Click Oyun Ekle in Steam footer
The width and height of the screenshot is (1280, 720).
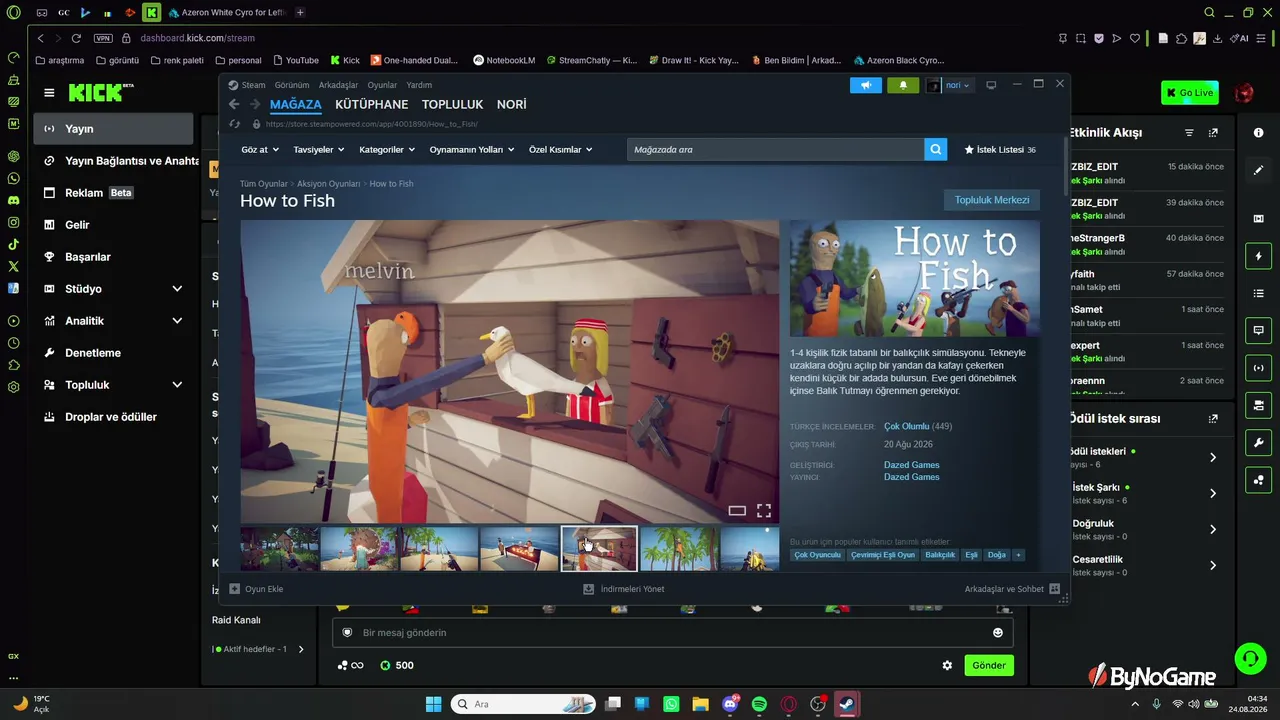(x=256, y=589)
